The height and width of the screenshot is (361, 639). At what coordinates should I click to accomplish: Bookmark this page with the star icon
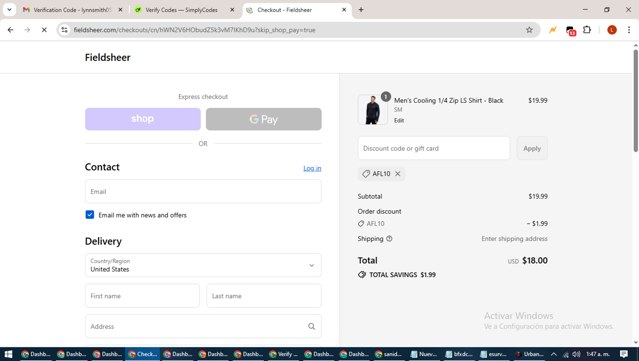[529, 30]
